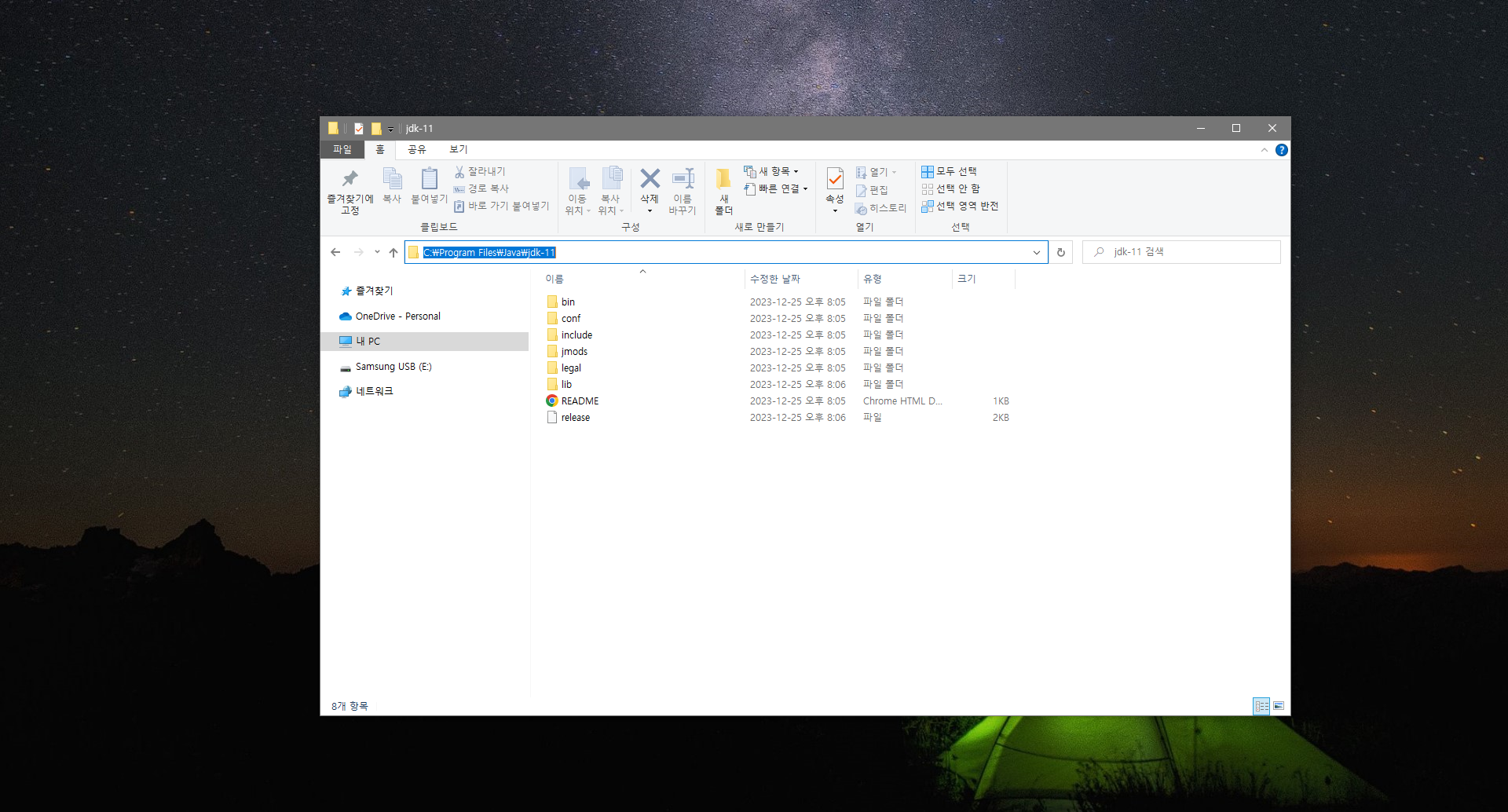Switch to the View (보기) tab

click(x=458, y=149)
